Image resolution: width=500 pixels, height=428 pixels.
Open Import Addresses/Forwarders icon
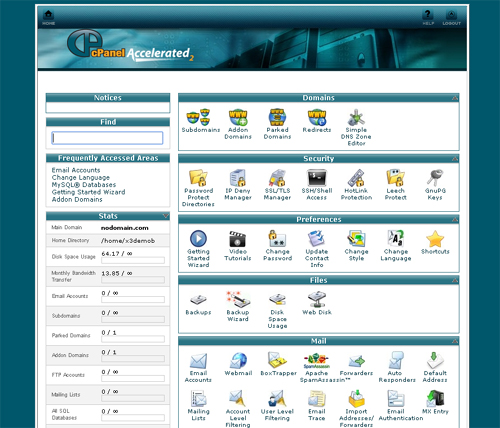click(356, 399)
